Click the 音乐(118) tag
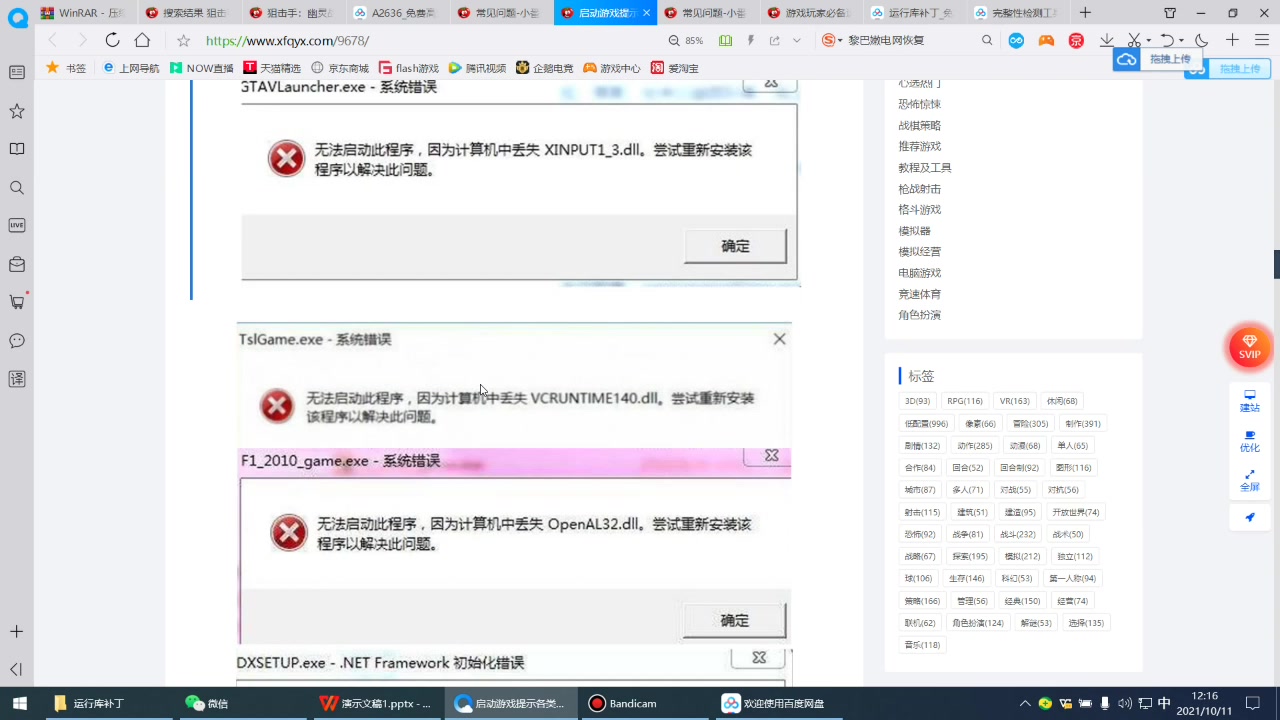 [922, 645]
